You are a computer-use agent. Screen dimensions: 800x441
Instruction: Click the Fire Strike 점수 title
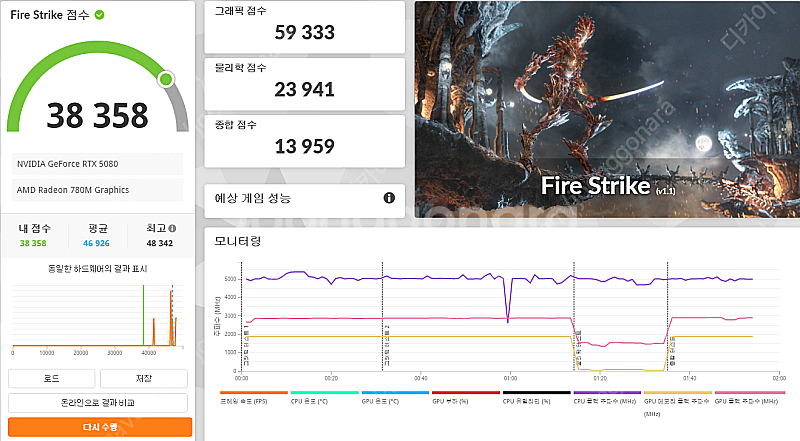pos(50,15)
